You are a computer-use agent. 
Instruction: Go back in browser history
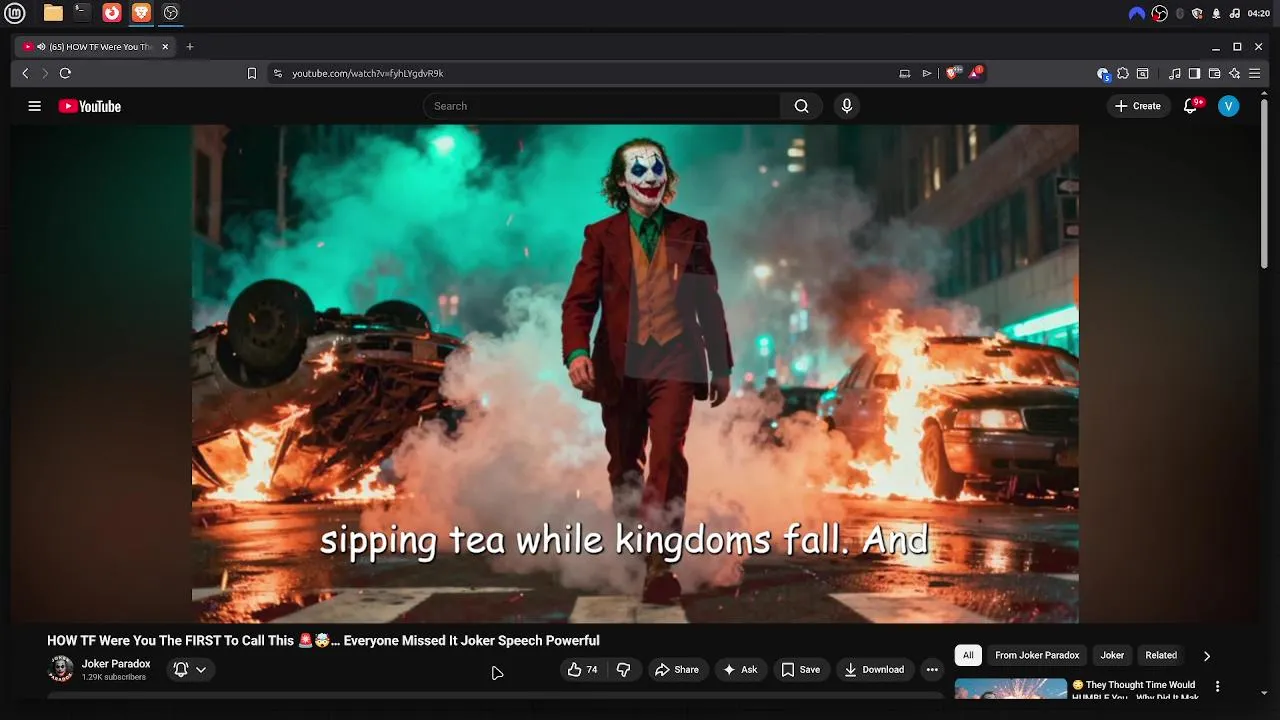[26, 73]
